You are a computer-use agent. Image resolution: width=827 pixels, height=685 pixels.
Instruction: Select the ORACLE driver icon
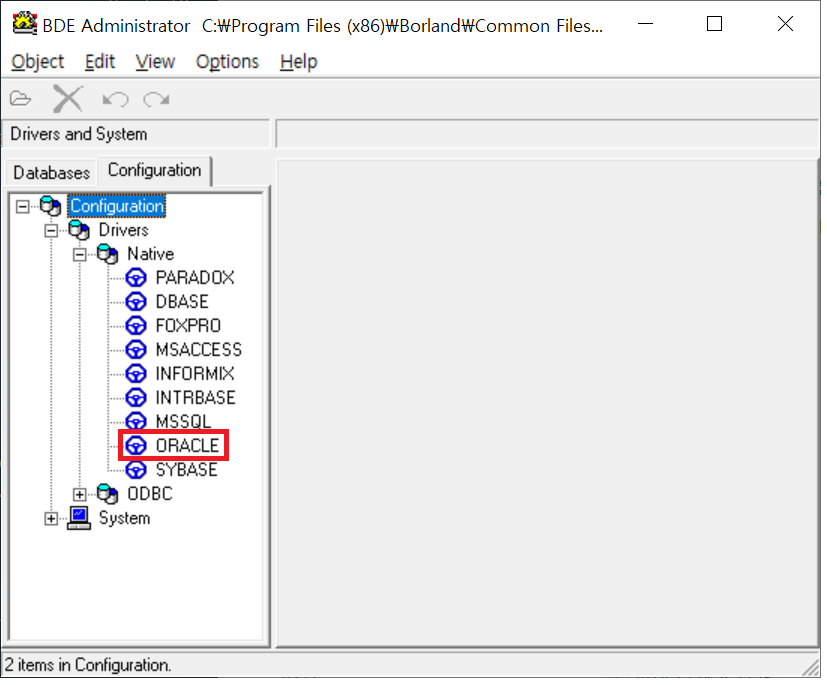137,446
